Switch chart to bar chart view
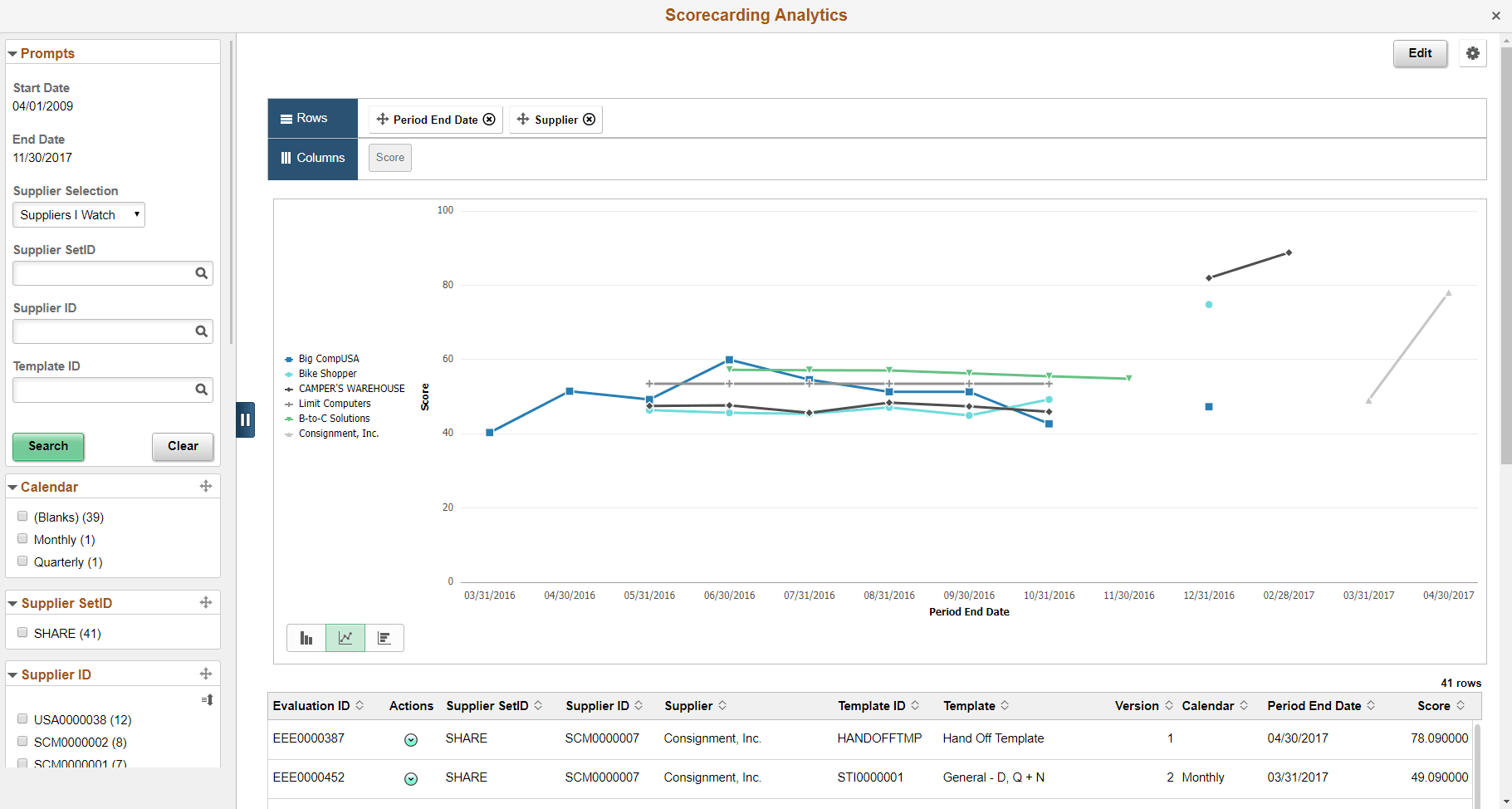This screenshot has width=1512, height=809. pos(306,637)
